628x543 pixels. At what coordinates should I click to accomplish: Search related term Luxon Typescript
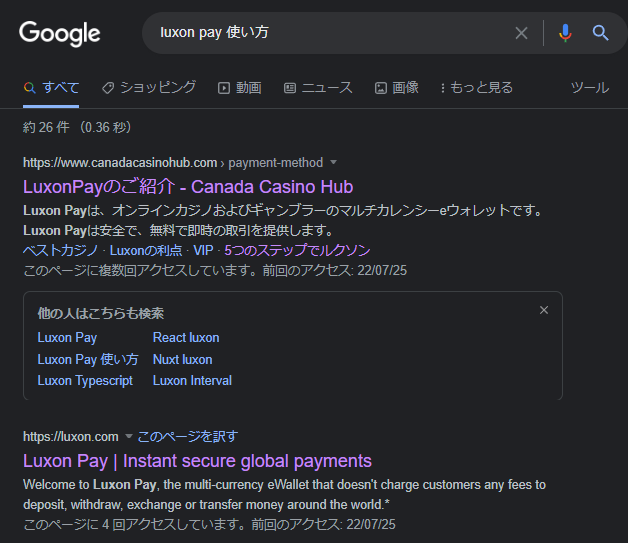[x=85, y=380]
